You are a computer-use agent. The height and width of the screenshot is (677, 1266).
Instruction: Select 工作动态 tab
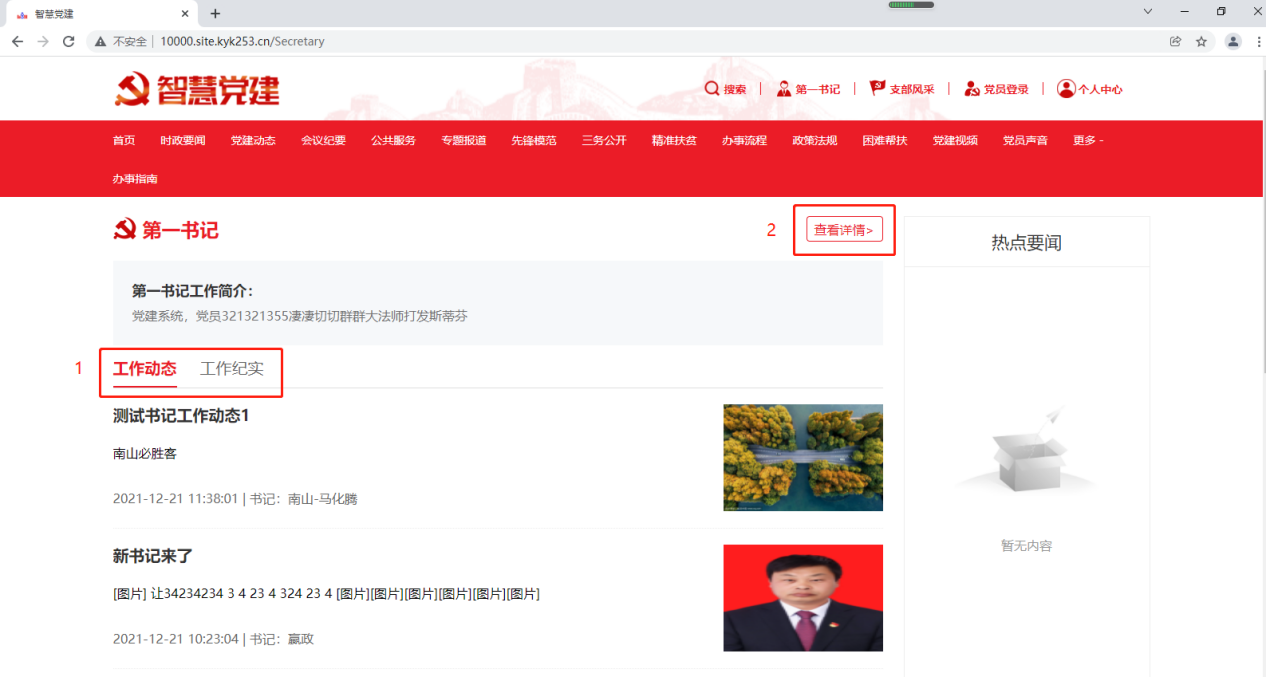pyautogui.click(x=145, y=369)
